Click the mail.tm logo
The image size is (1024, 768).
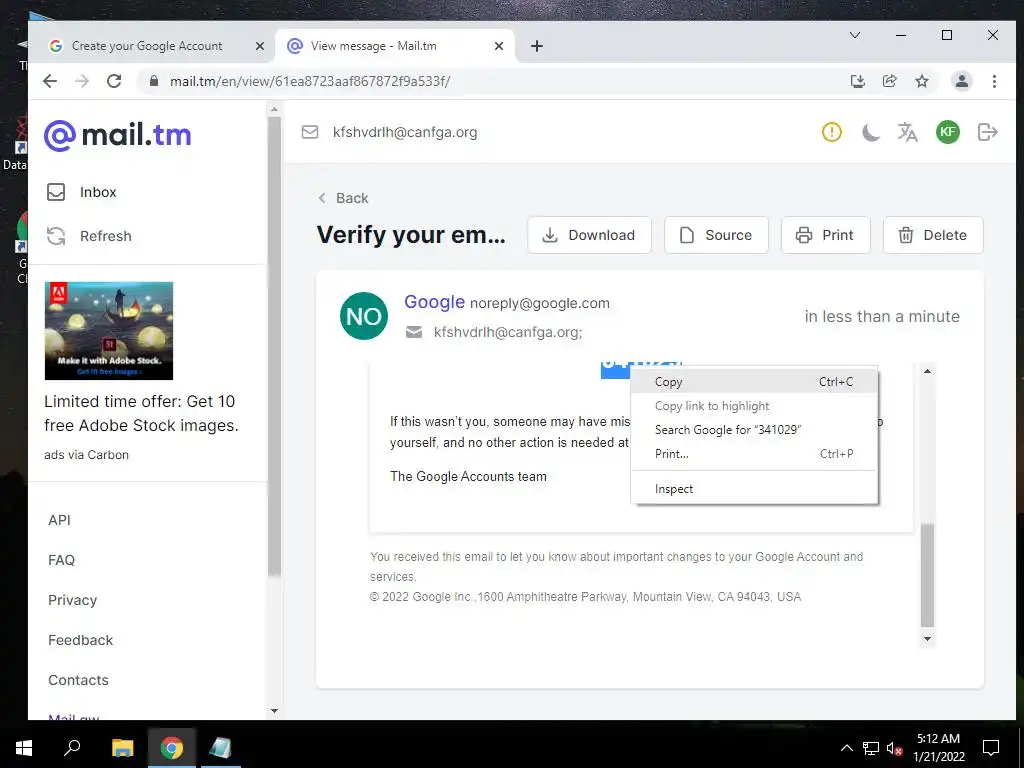coord(118,135)
